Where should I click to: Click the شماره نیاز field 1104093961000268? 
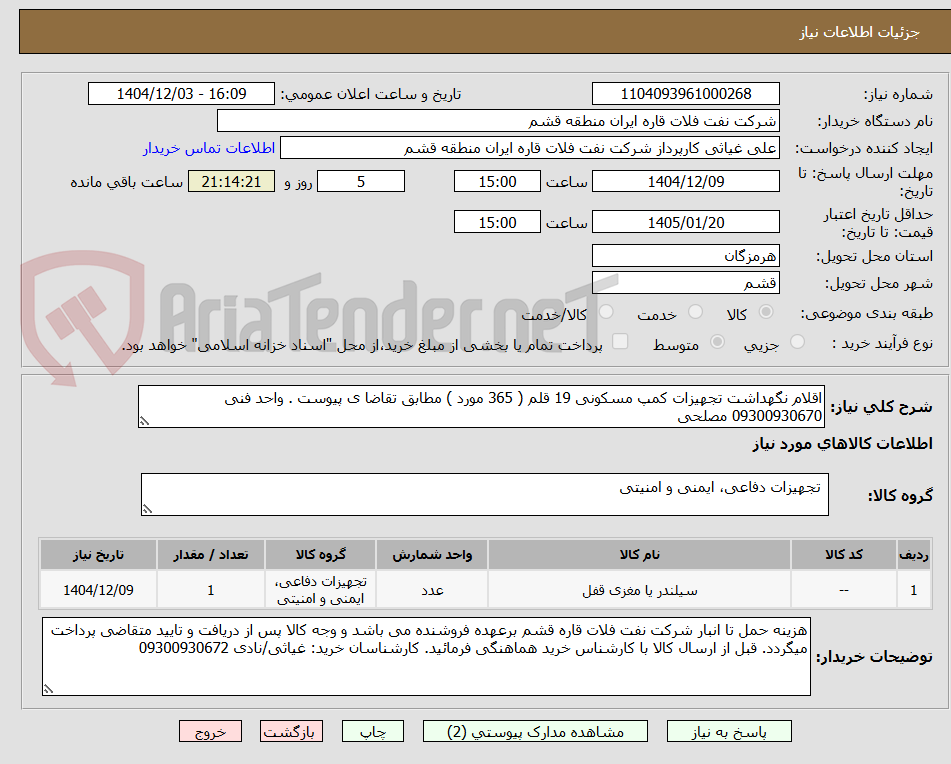685,94
